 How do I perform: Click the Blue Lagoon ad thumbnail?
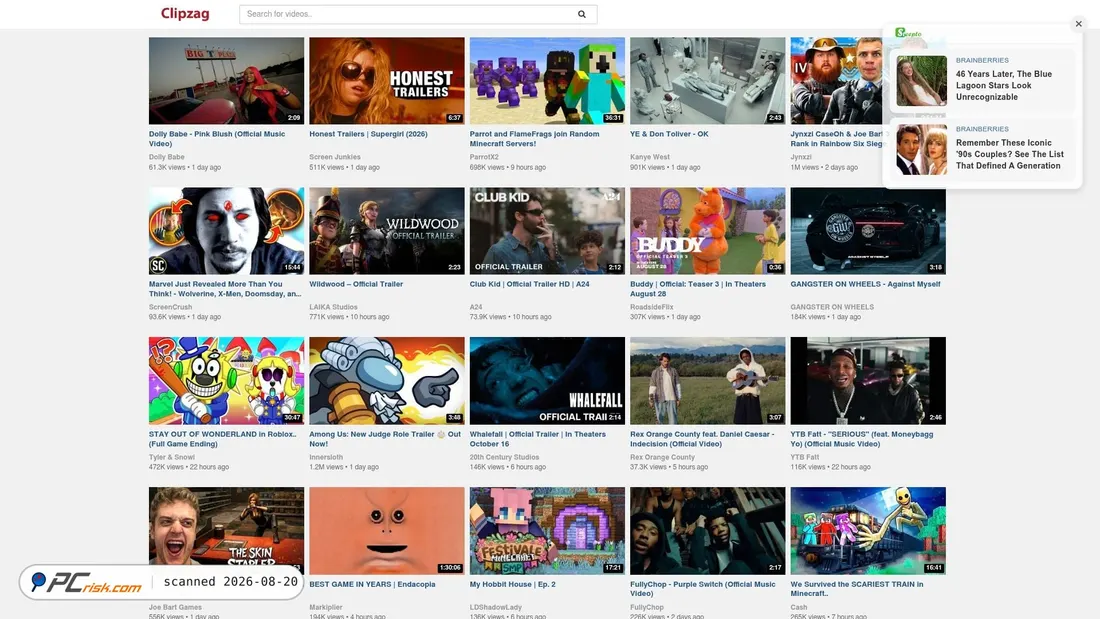coord(922,81)
